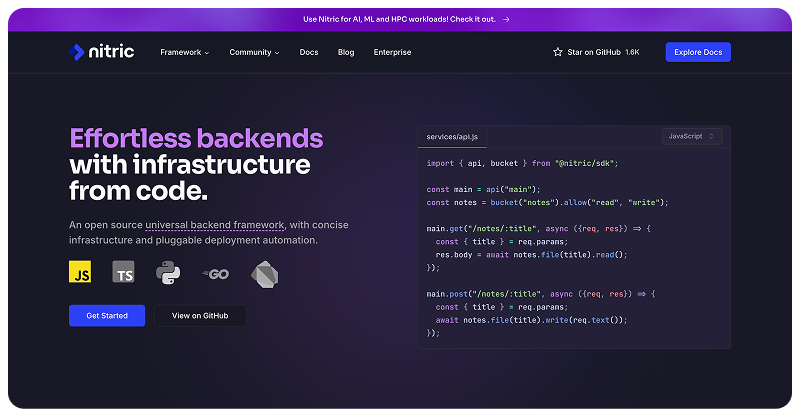Open the Docs navigation item
800x417 pixels.
tap(309, 52)
